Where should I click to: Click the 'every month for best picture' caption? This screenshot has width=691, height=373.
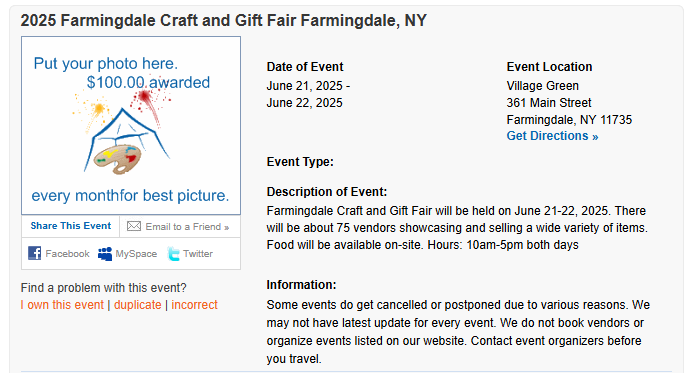[x=130, y=195]
